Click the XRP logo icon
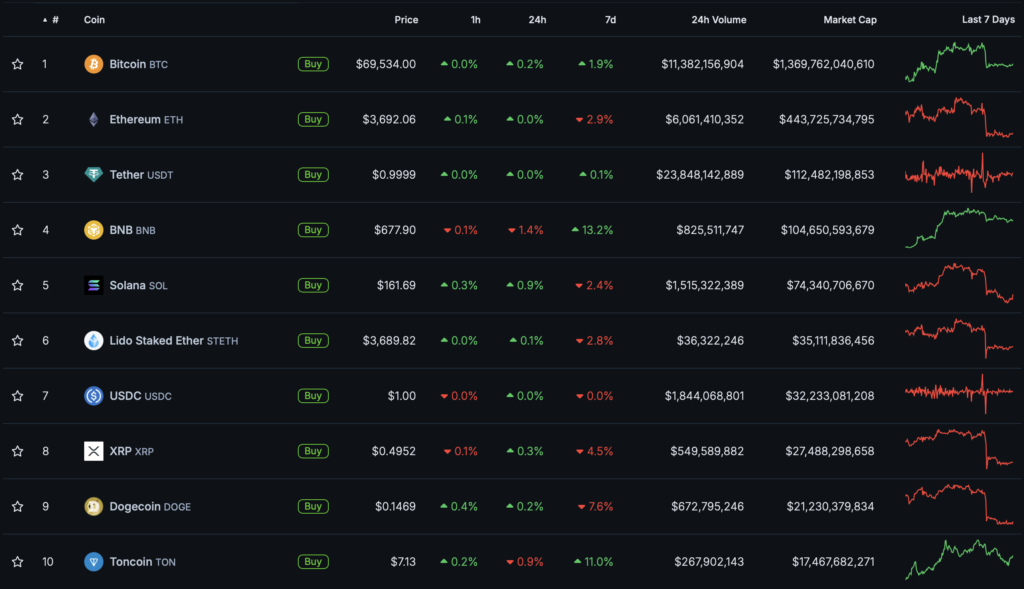The height and width of the screenshot is (589, 1024). click(x=93, y=451)
